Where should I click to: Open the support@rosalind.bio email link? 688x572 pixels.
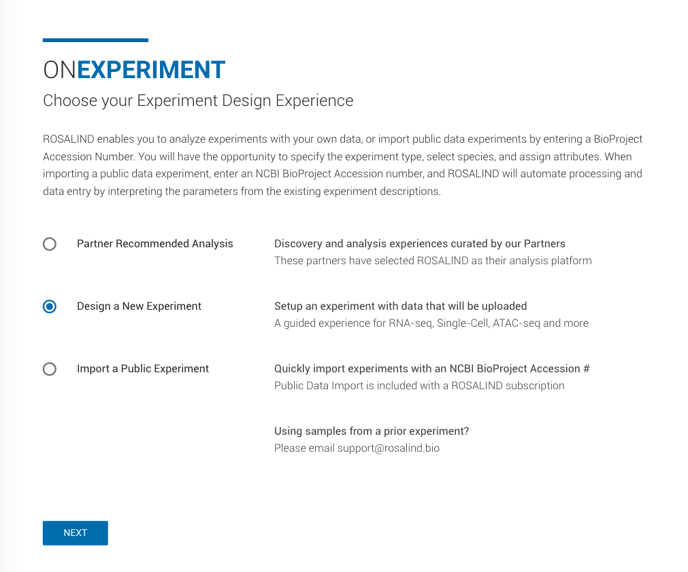click(x=388, y=448)
